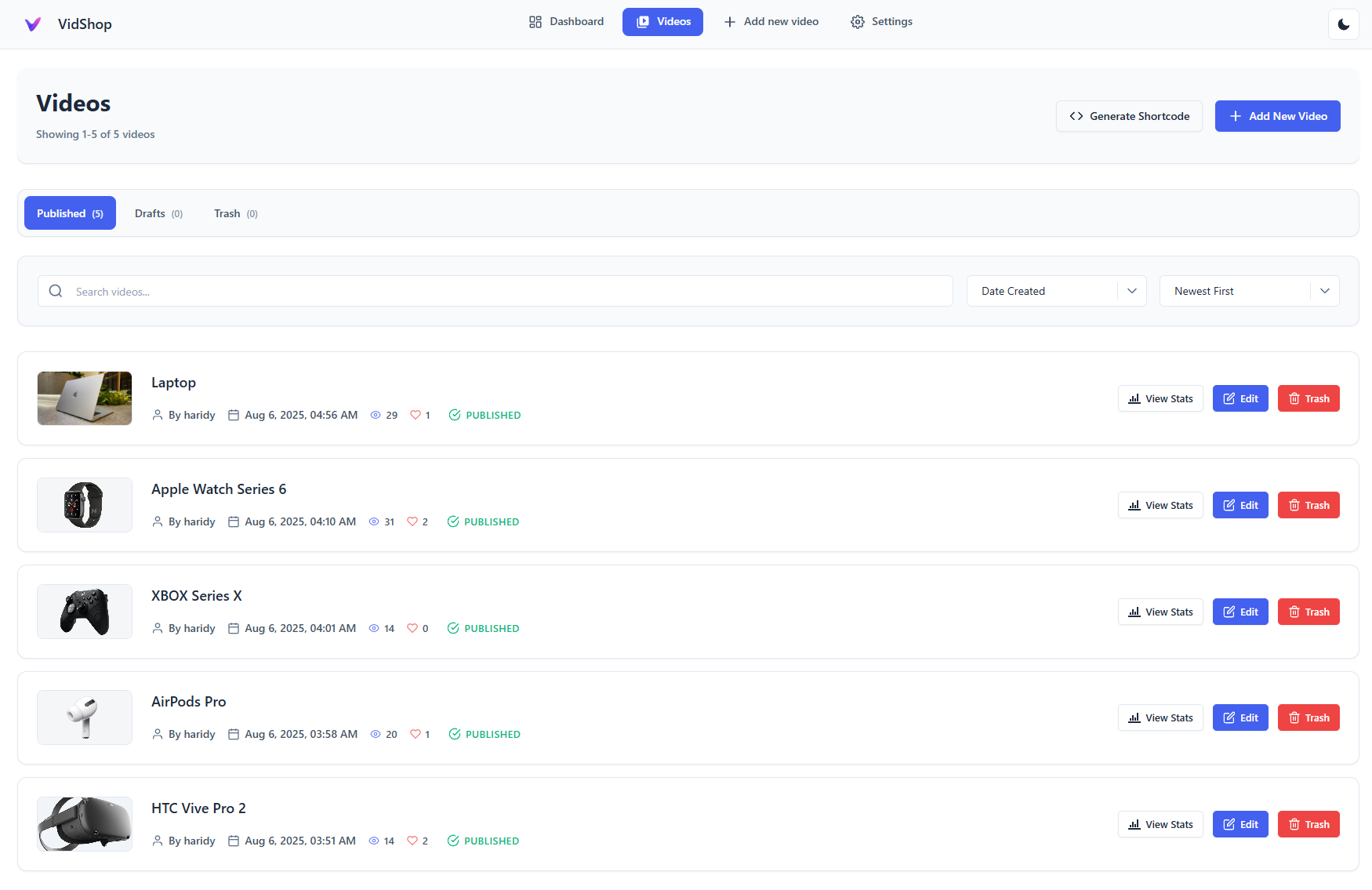The height and width of the screenshot is (890, 1372).
Task: Go to Dashboard in the top navigation
Action: point(566,22)
